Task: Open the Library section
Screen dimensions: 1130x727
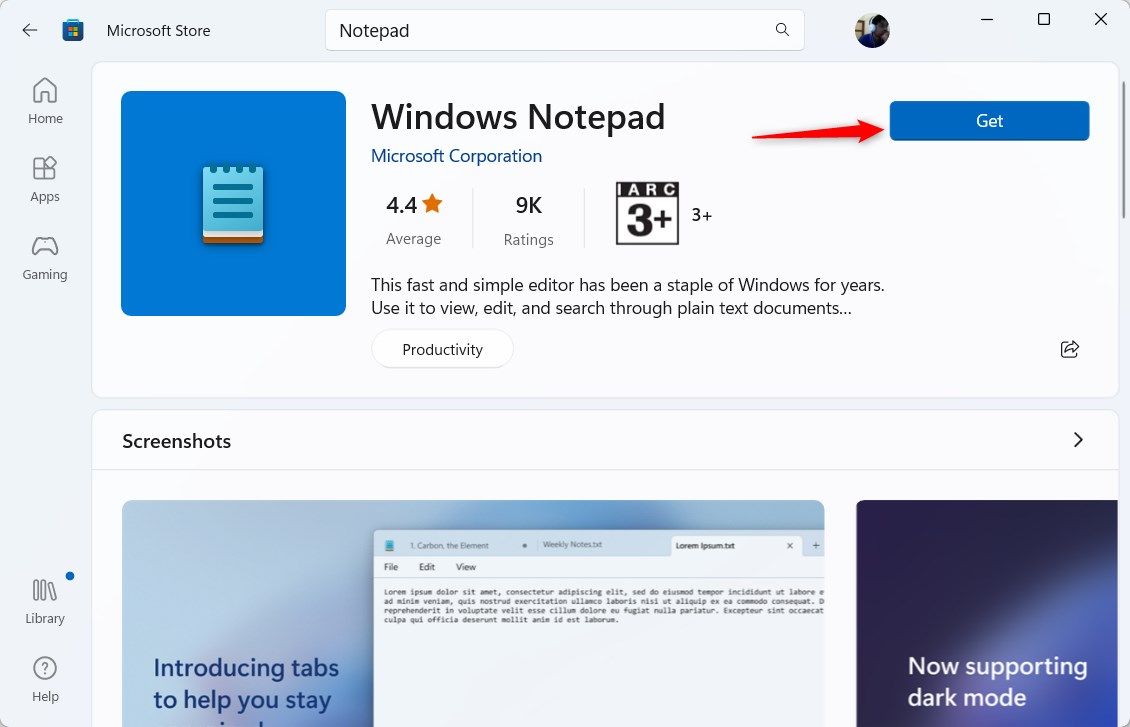Action: (45, 602)
